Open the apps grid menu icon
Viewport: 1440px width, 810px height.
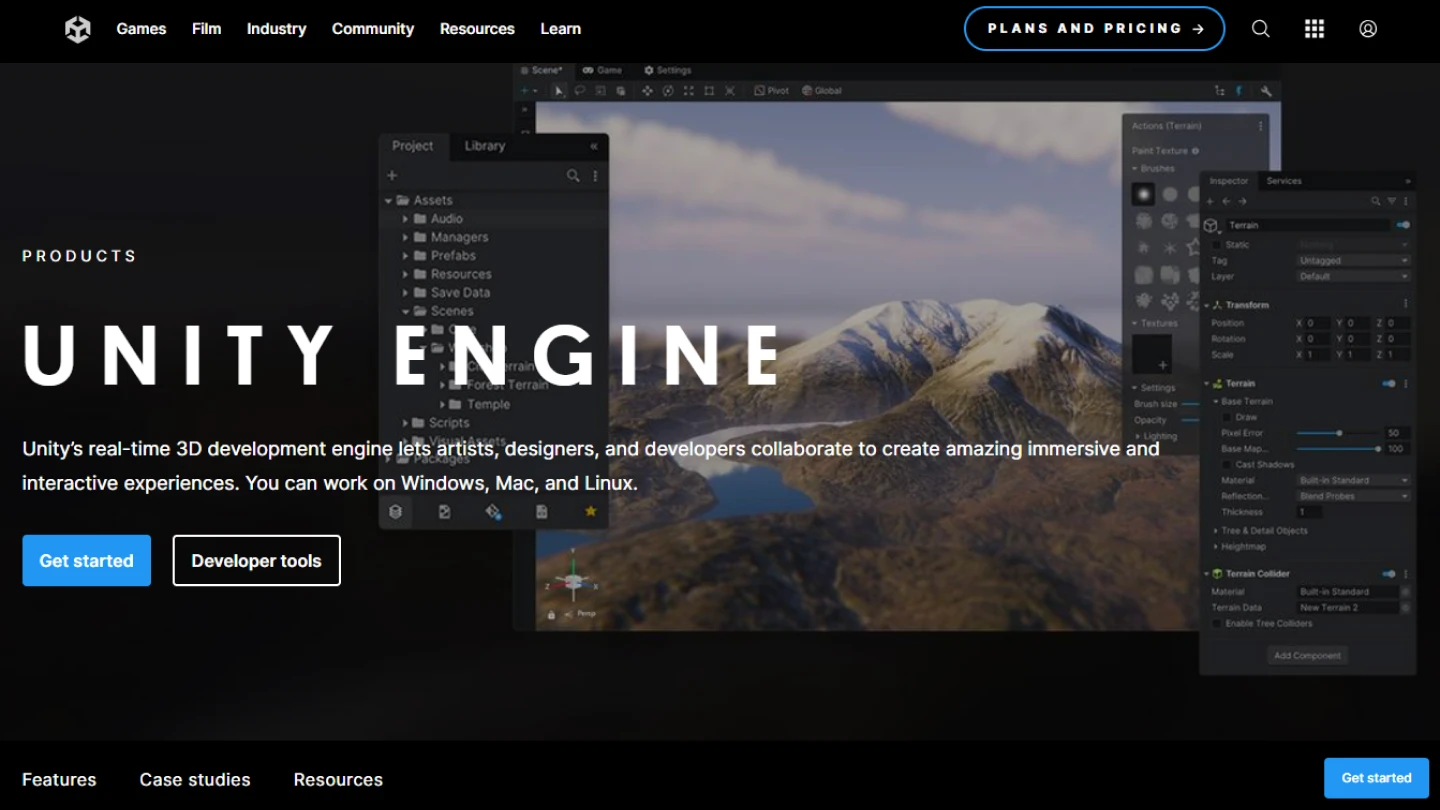tap(1315, 29)
